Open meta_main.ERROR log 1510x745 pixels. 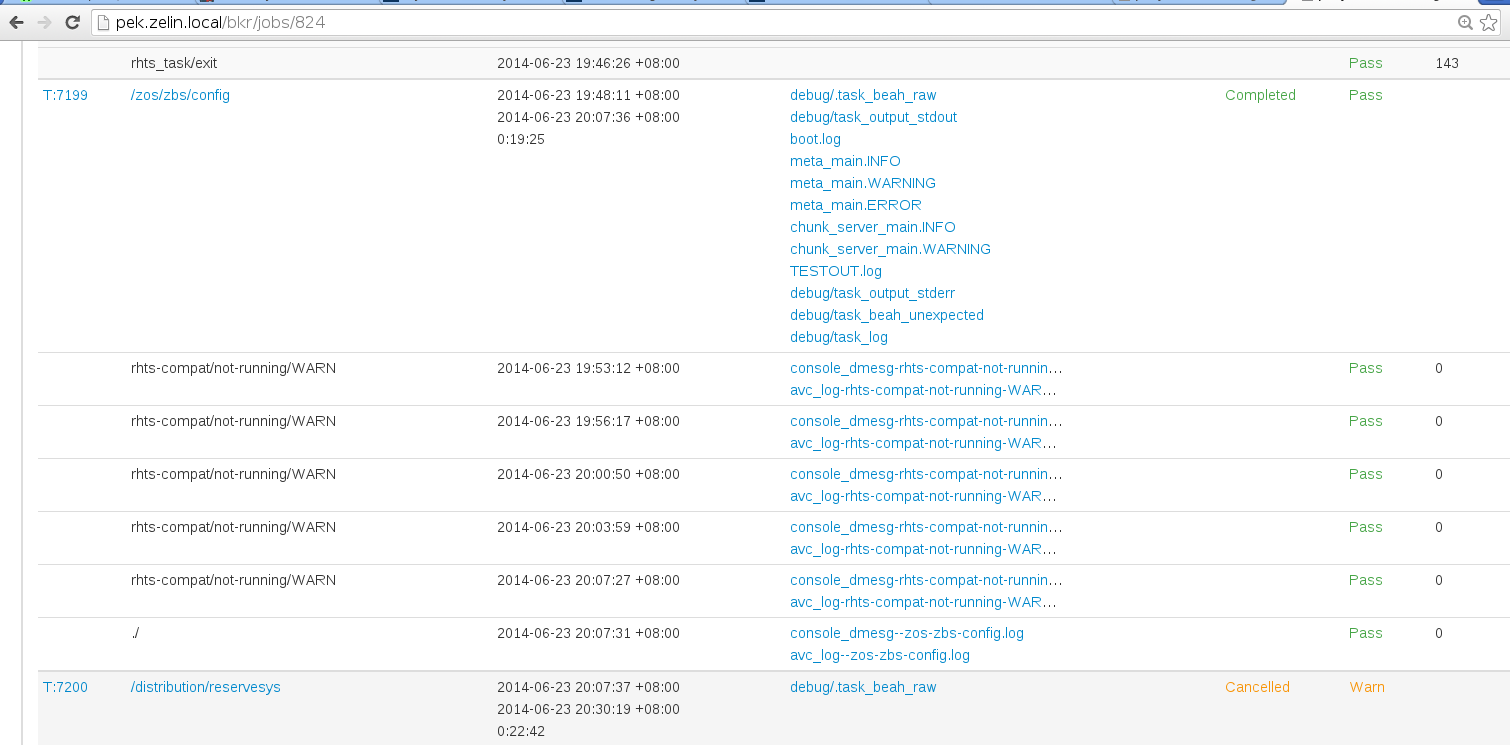[856, 205]
